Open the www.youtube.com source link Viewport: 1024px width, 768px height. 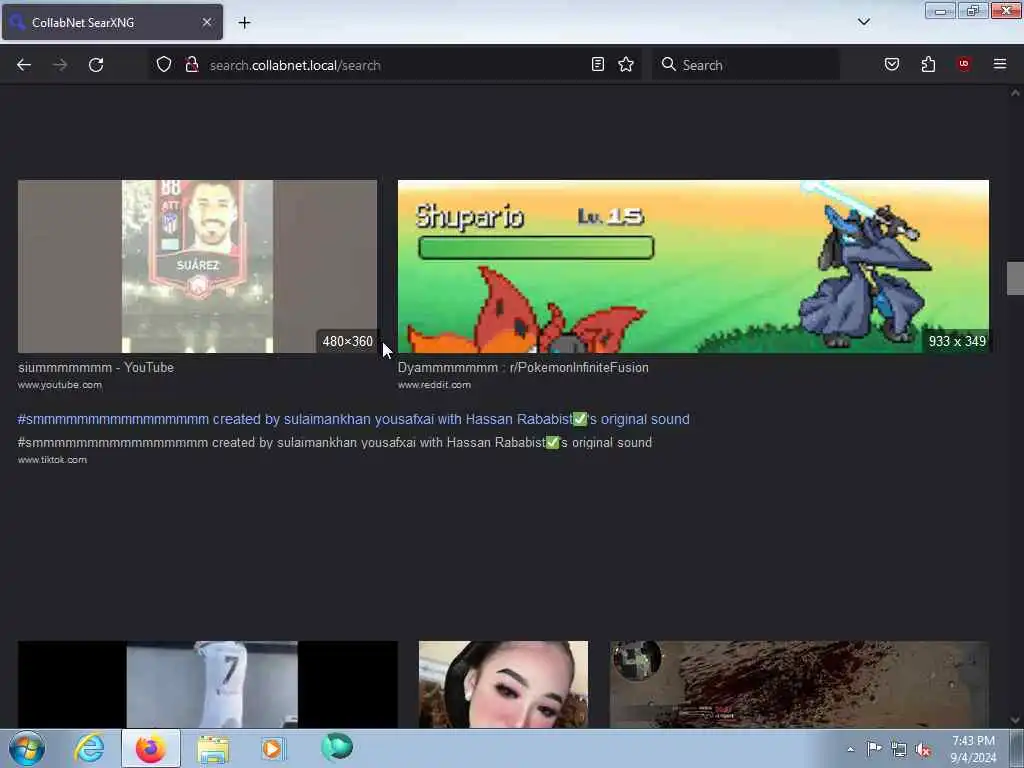tap(59, 385)
